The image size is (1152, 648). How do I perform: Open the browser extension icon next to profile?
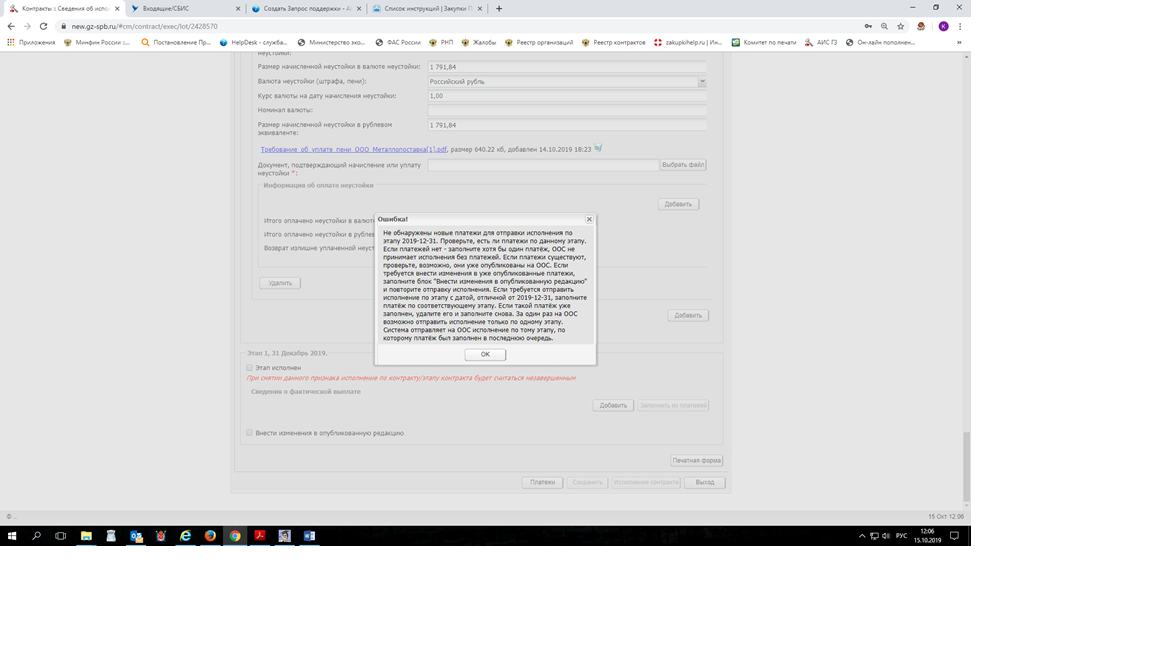(x=921, y=26)
